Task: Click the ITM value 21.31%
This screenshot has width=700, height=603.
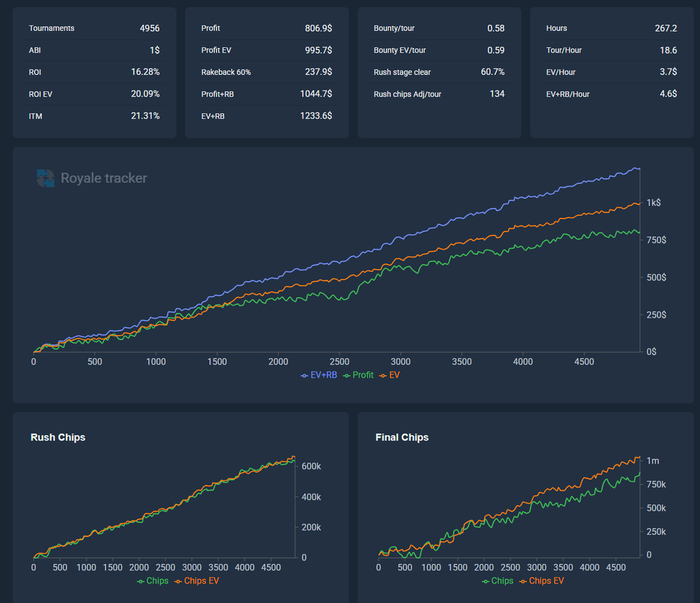Action: pos(145,116)
